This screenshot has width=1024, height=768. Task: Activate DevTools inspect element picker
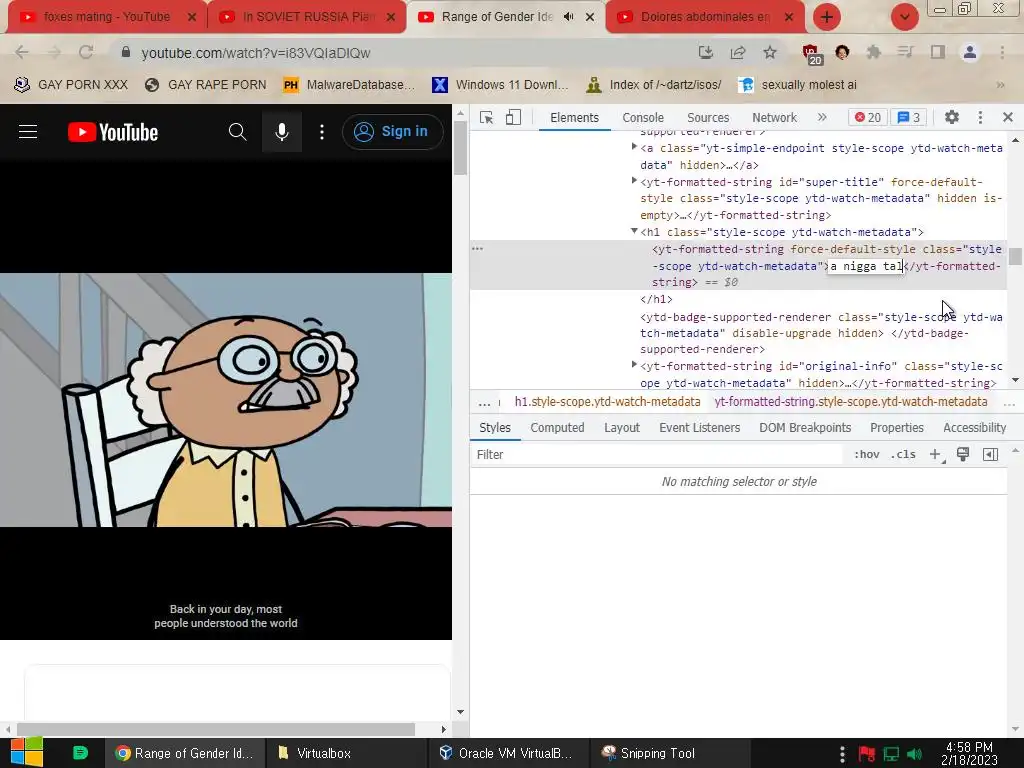pyautogui.click(x=486, y=118)
